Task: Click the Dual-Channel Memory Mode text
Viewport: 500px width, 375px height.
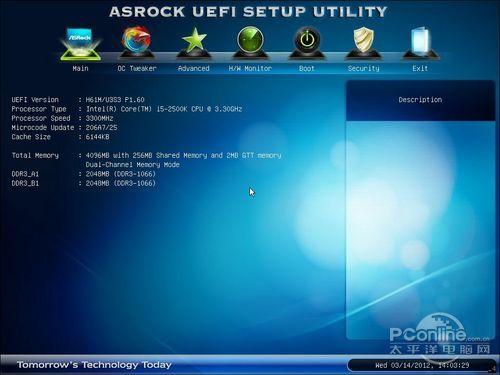Action: tap(133, 165)
